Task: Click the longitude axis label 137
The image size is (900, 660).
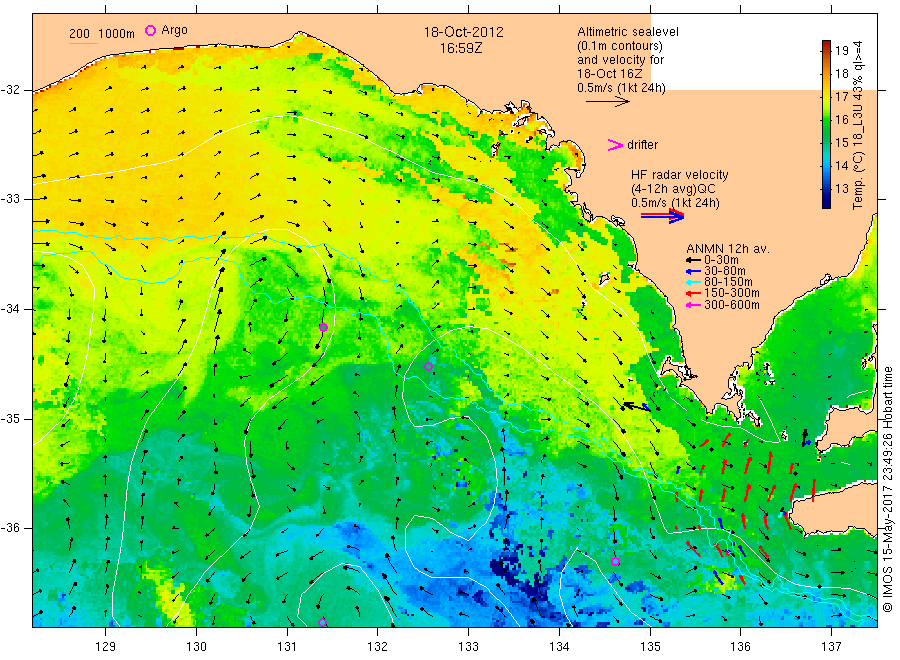Action: coord(832,647)
